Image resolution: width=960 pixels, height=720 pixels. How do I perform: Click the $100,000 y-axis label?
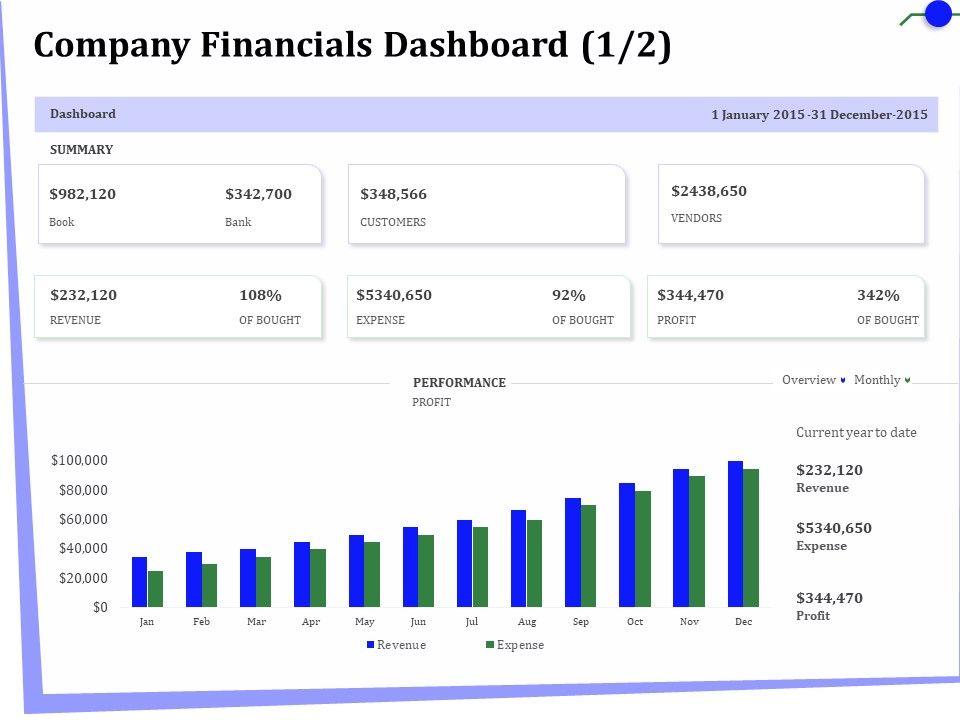pyautogui.click(x=80, y=460)
